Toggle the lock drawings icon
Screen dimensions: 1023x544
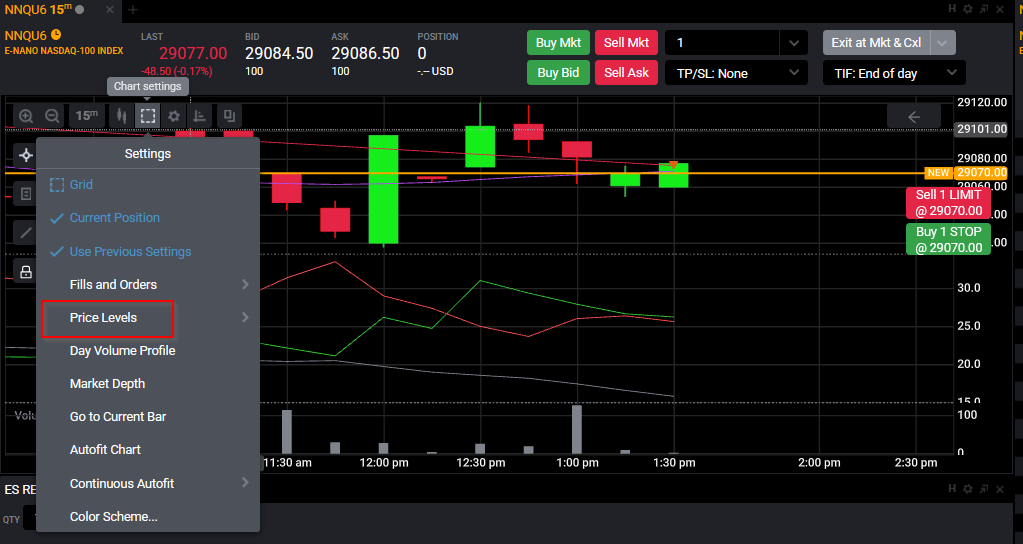click(25, 271)
